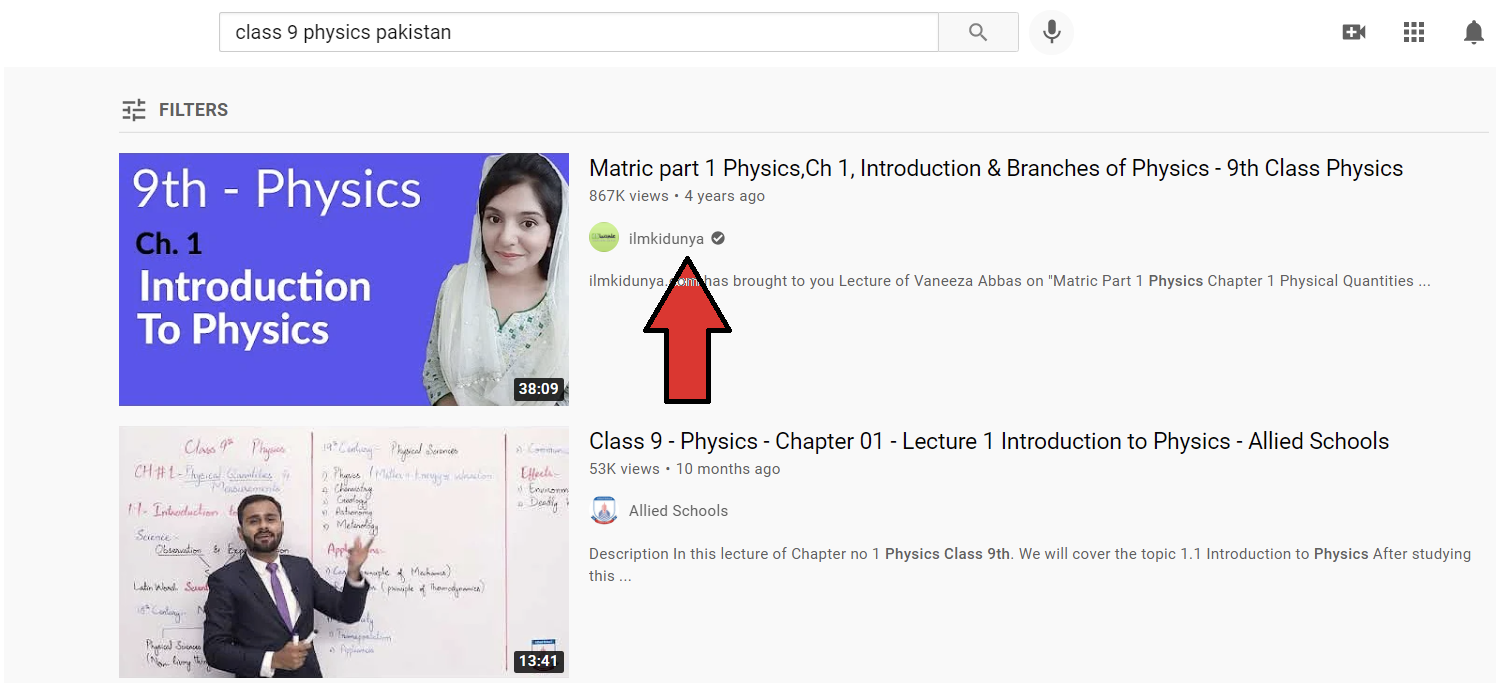1496x683 pixels.
Task: Open the search filters via sliders icon
Action: point(133,110)
